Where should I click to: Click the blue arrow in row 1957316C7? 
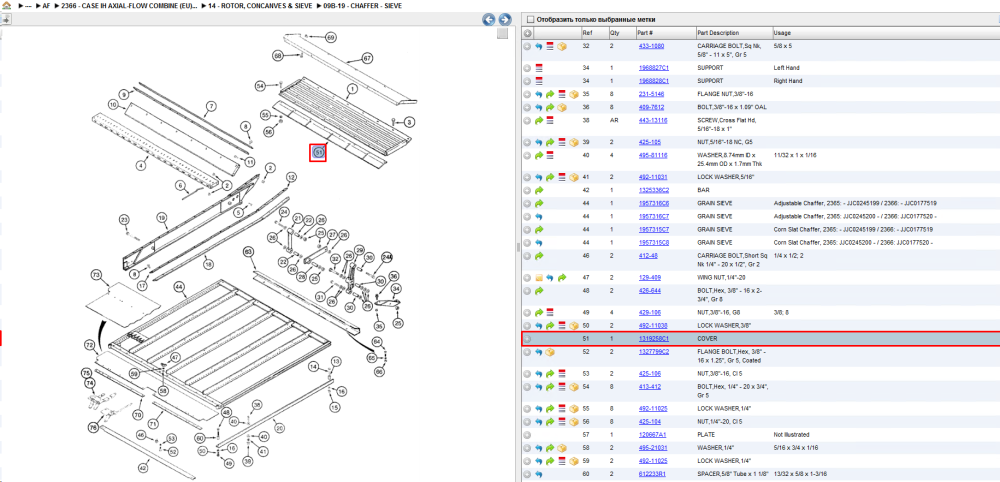[x=539, y=217]
